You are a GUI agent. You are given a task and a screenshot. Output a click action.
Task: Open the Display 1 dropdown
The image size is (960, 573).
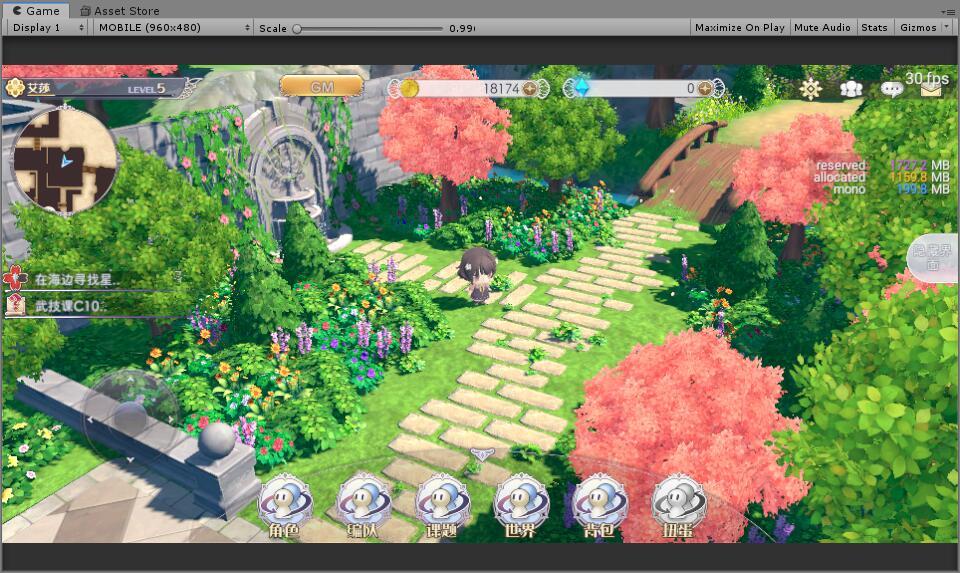point(48,28)
